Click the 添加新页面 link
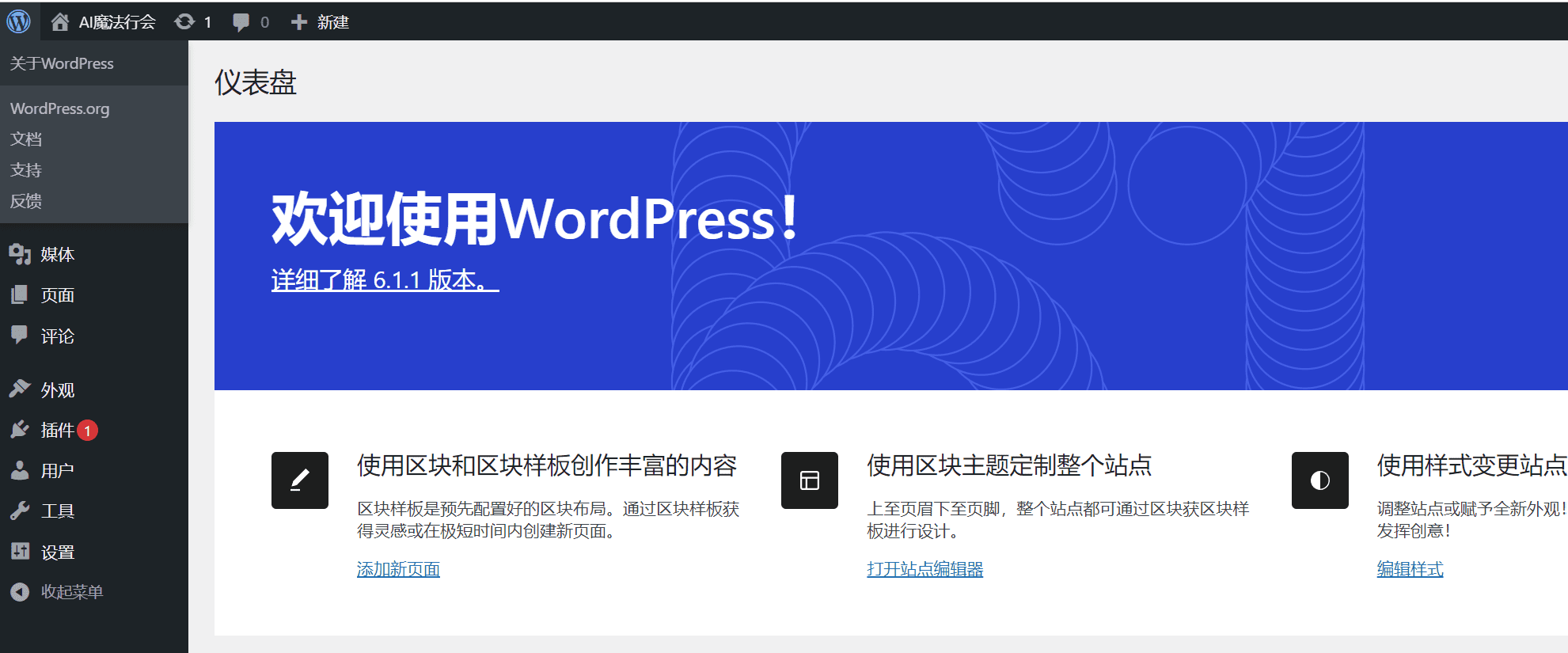Screen dimensions: 1568x653 [398, 569]
